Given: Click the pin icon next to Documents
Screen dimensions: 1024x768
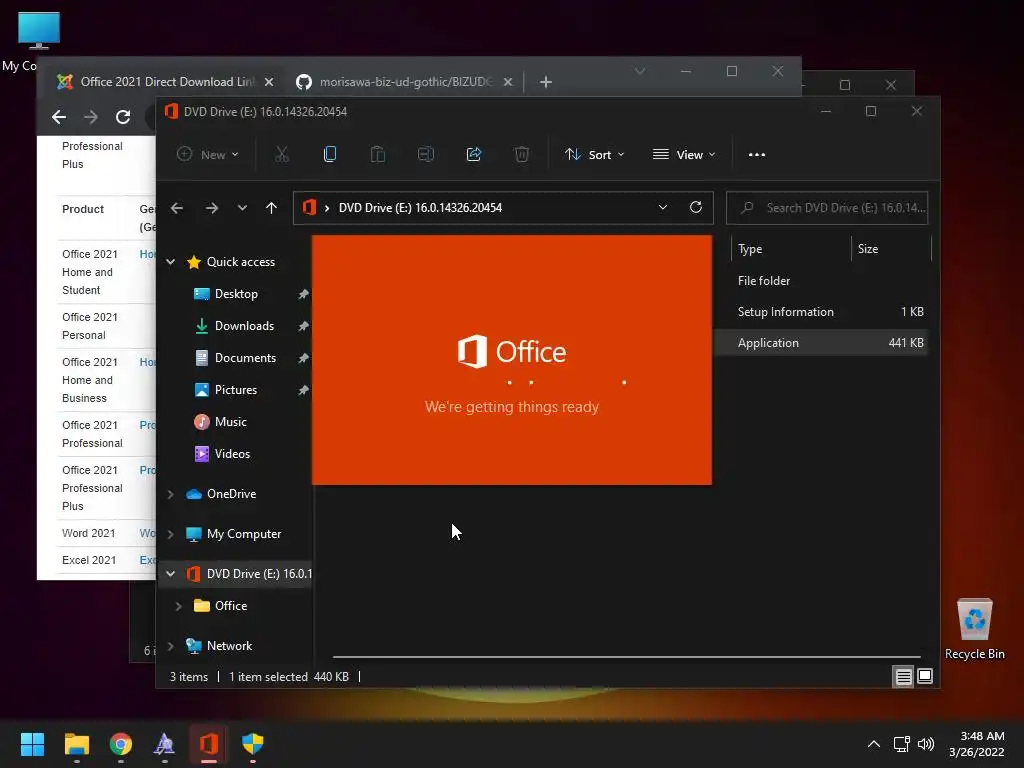Looking at the screenshot, I should 303,358.
